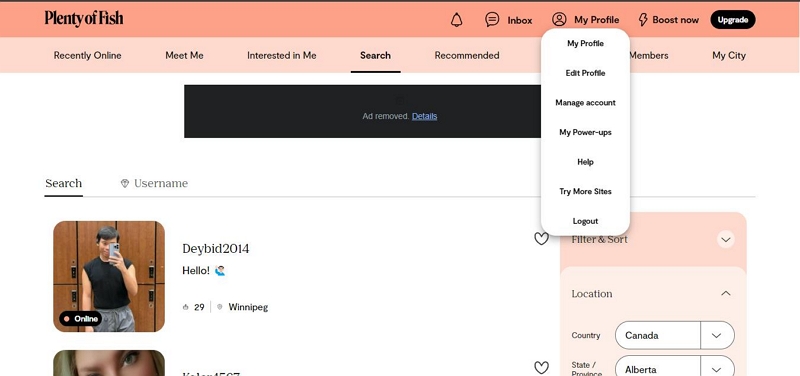Click the Winnipeg location text

[x=248, y=307]
